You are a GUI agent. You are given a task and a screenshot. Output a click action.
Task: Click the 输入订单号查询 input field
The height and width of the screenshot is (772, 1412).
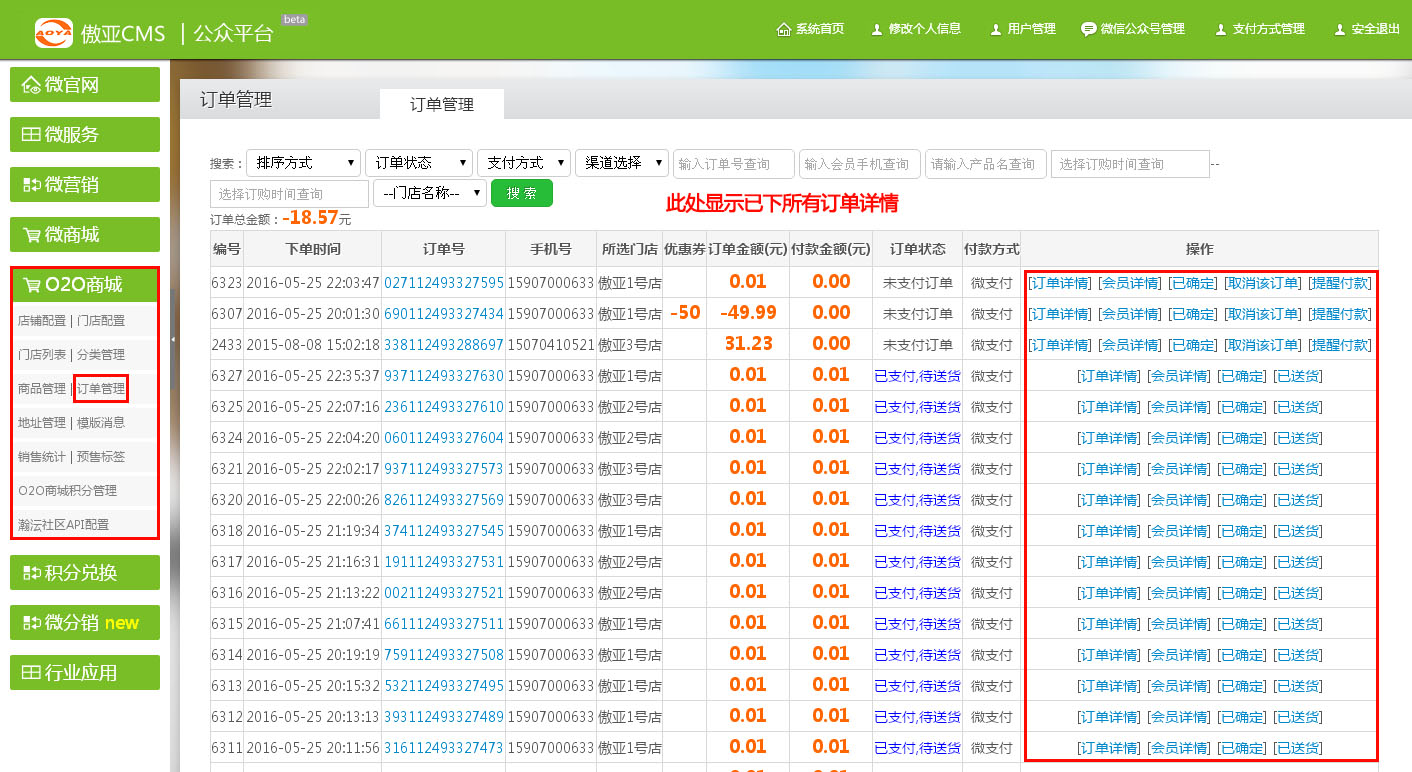(734, 164)
